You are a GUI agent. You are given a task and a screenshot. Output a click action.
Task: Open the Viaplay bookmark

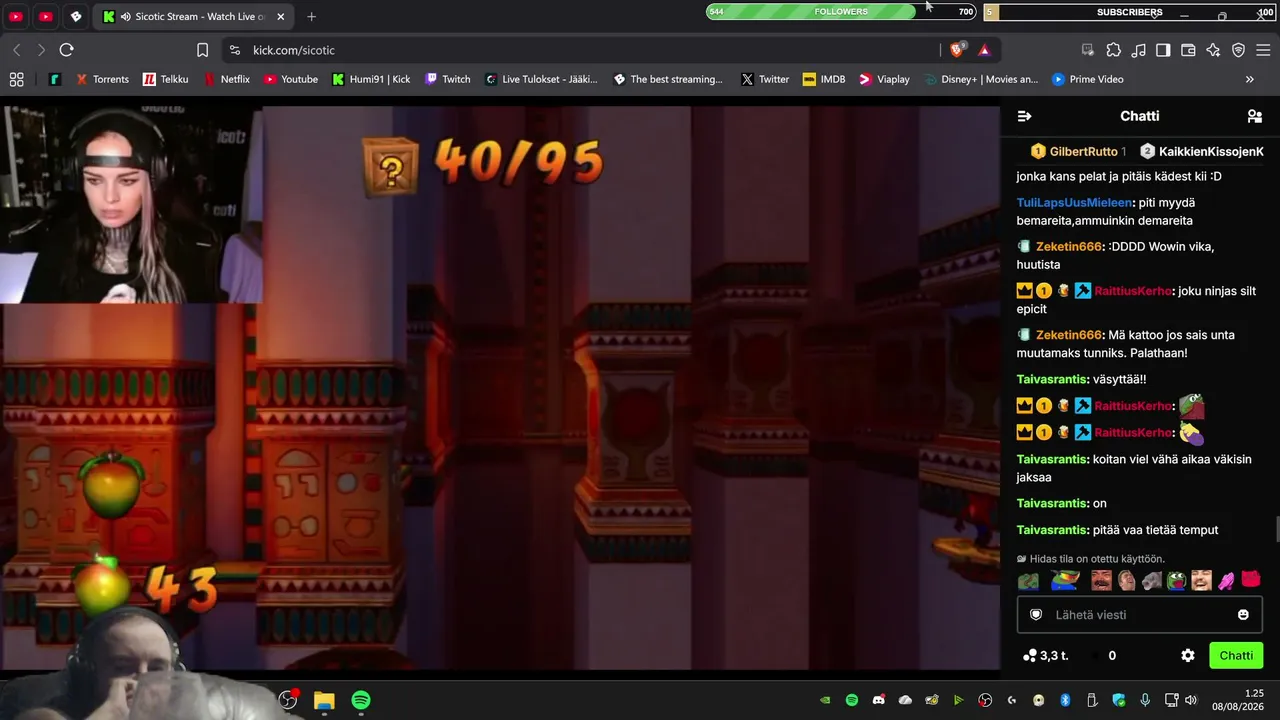[x=884, y=79]
